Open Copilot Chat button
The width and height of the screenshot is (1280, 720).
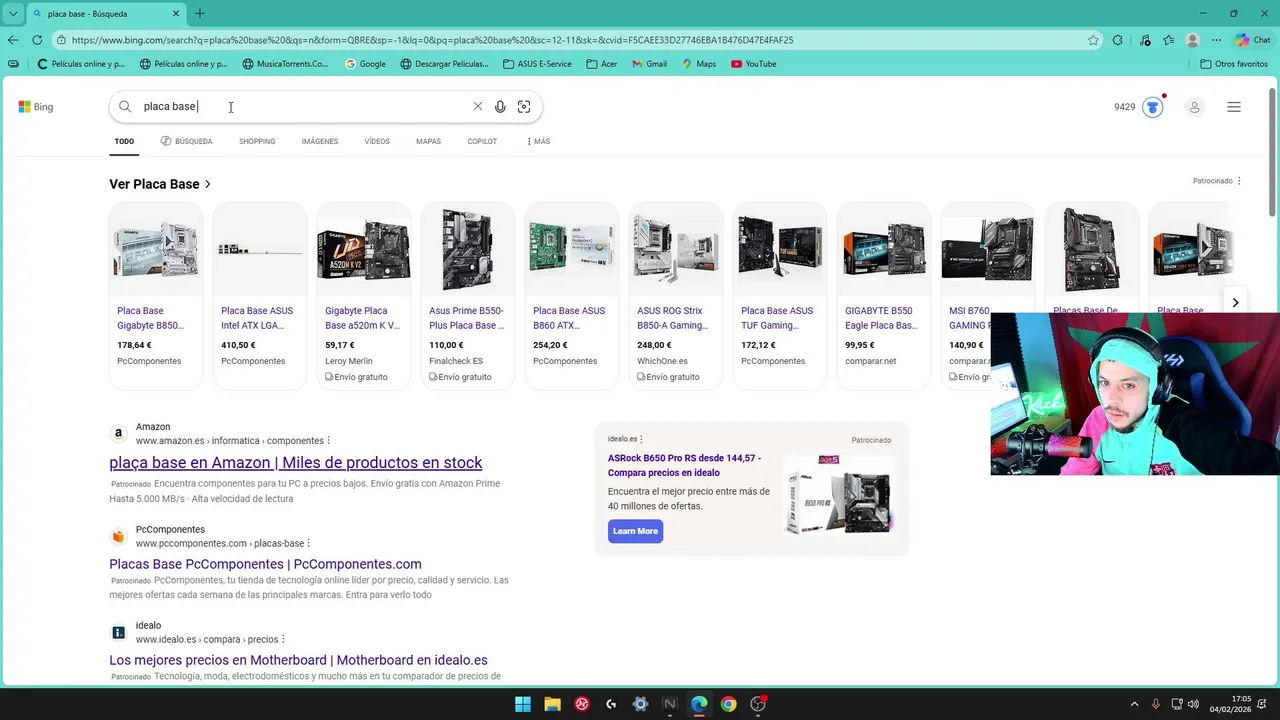1253,40
